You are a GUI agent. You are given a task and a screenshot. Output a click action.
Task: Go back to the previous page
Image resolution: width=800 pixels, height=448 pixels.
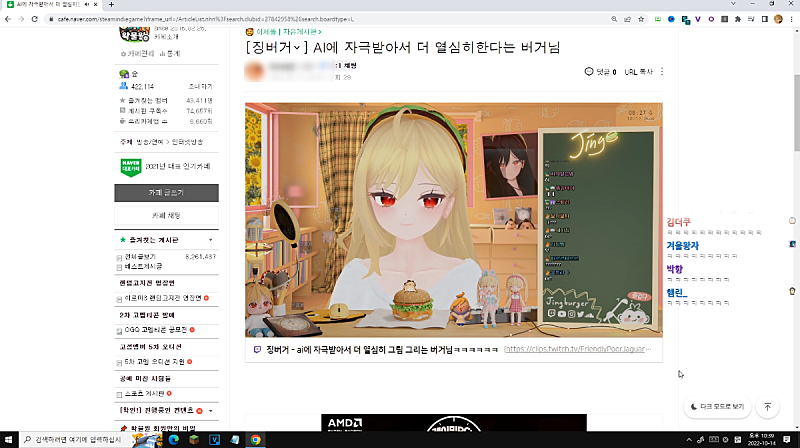8,19
